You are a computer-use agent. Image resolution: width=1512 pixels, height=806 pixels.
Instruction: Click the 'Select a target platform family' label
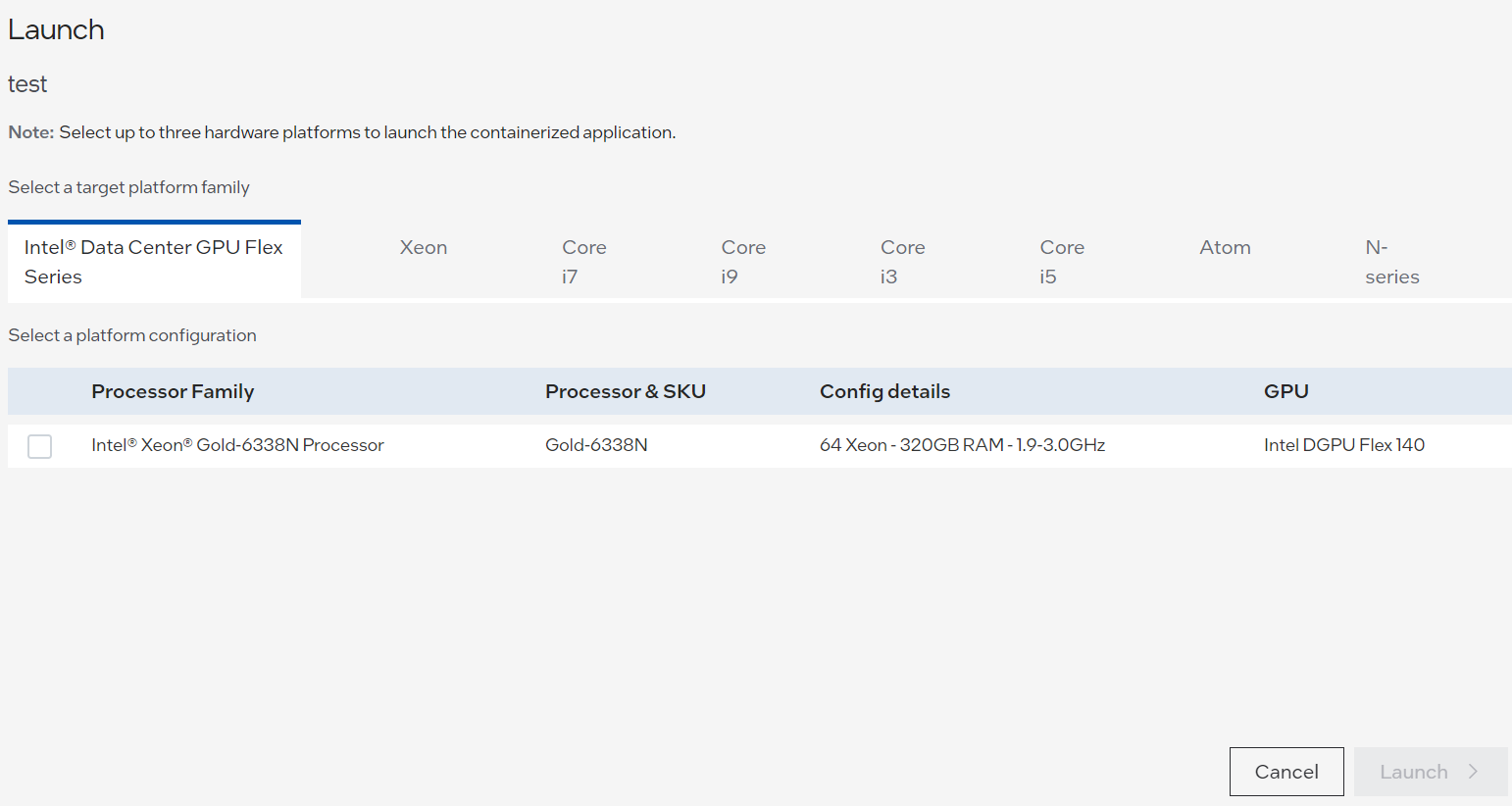(x=129, y=187)
